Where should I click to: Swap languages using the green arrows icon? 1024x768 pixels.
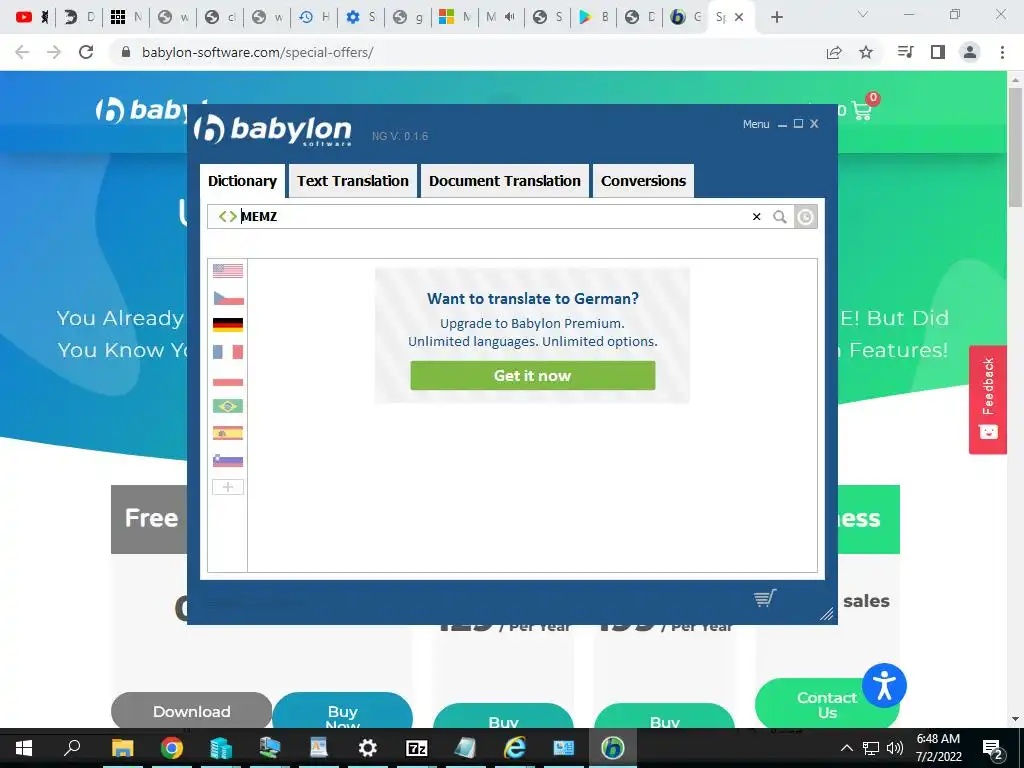point(227,216)
